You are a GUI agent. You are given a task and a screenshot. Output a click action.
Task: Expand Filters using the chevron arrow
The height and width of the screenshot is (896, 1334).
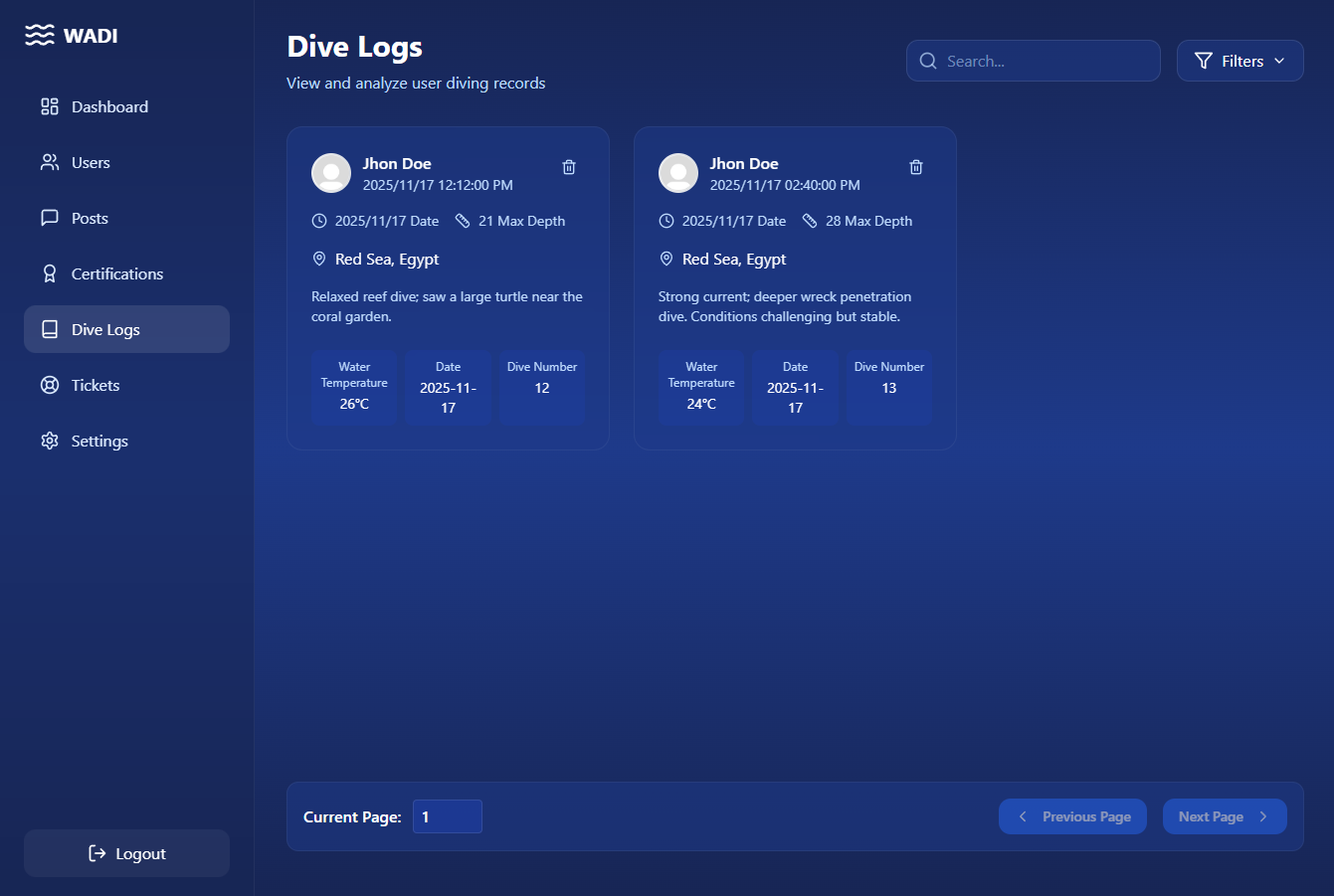(1279, 61)
